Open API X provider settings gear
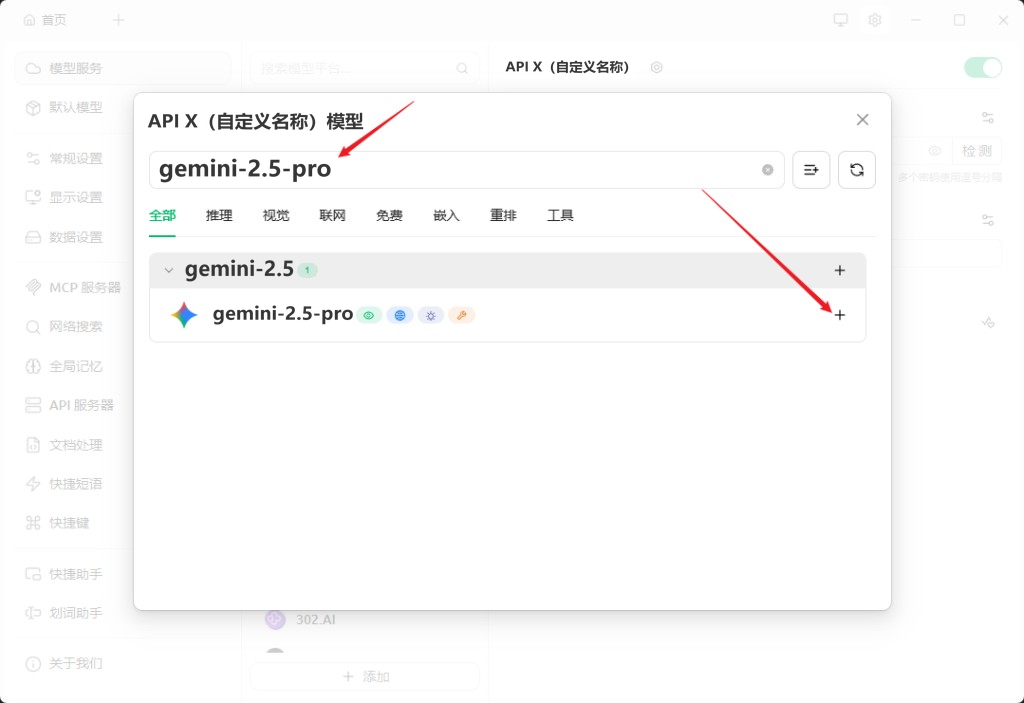This screenshot has width=1024, height=703. point(656,67)
